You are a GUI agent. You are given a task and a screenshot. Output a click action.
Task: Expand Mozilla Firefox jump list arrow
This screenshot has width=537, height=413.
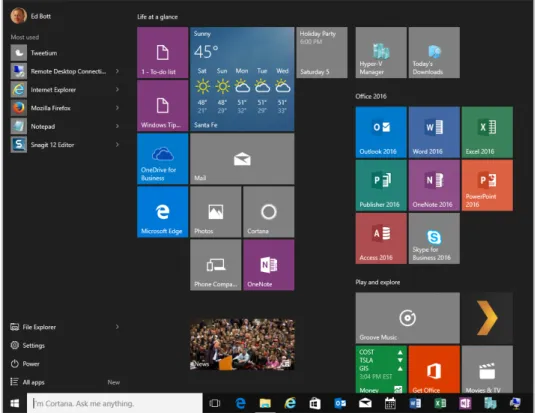[x=117, y=108]
